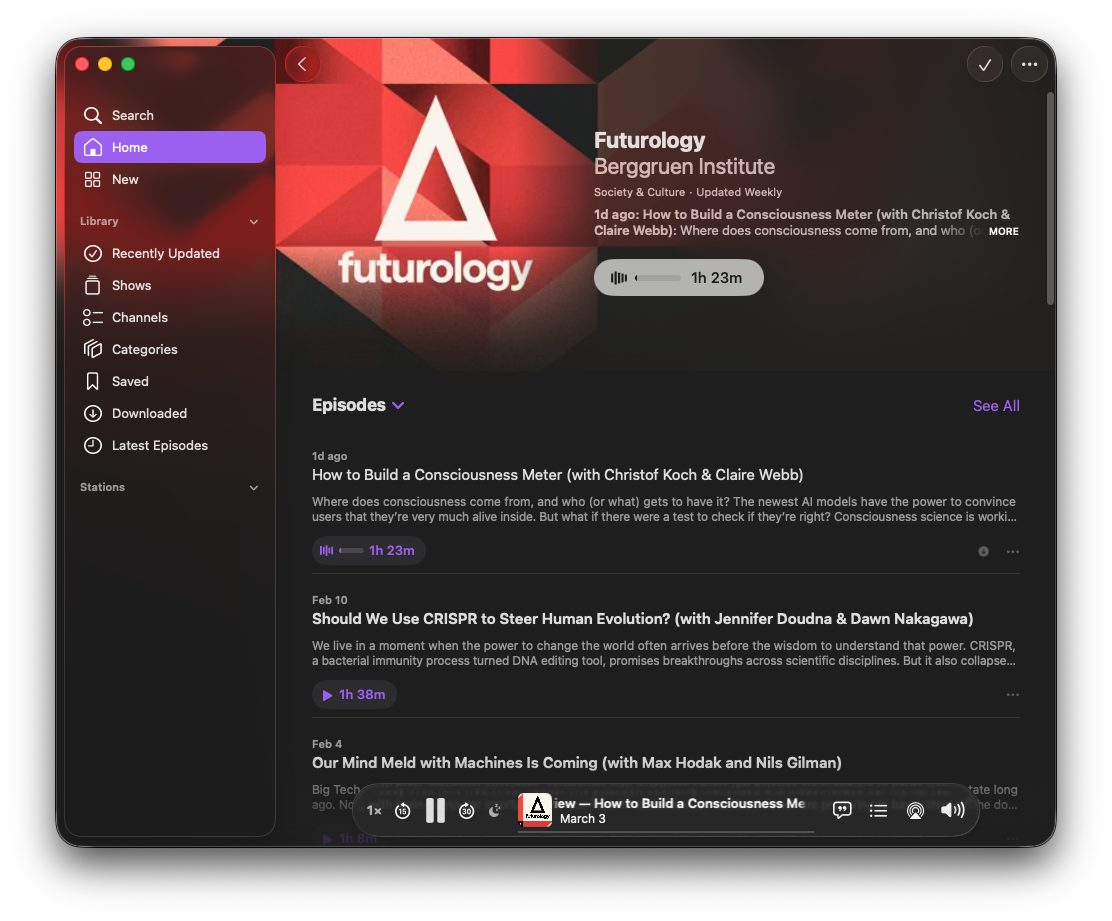
Task: Open the transcript speech bubble icon
Action: 842,810
